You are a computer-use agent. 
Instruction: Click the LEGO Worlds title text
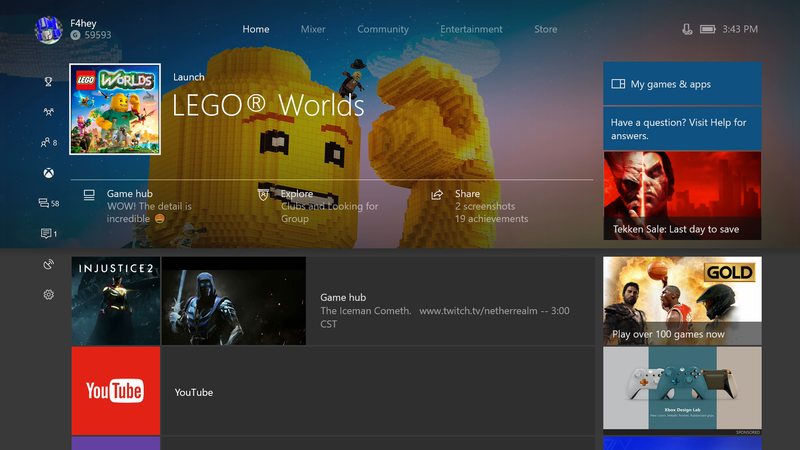click(268, 106)
